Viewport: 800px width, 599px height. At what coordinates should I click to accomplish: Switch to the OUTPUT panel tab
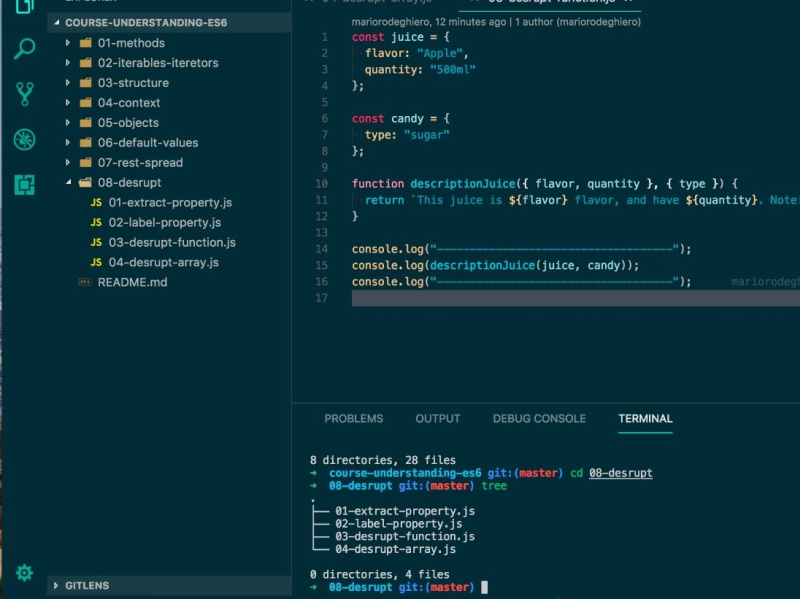point(437,418)
